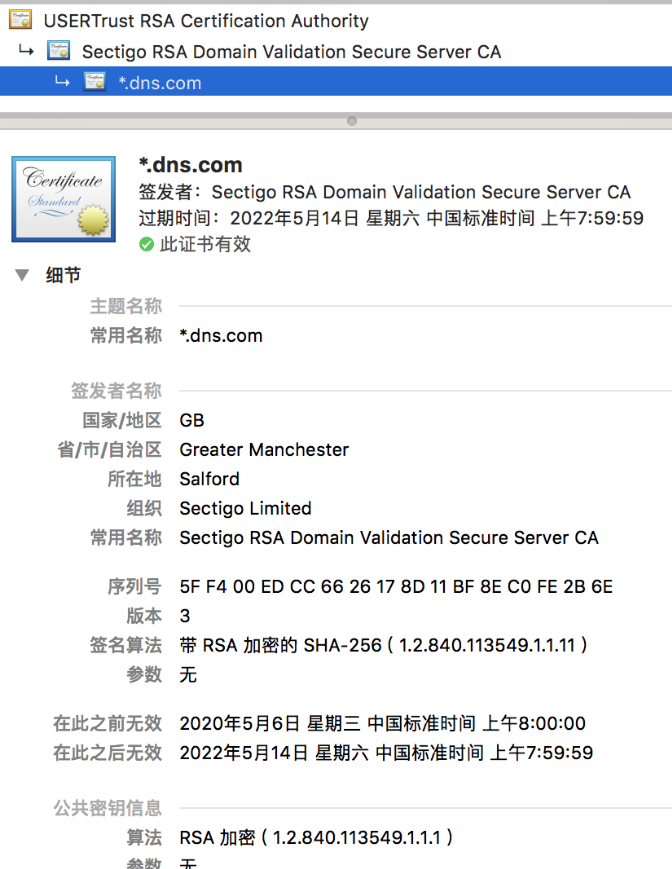
Task: Click the *.dns.com leaf certificate icon
Action: click(95, 83)
